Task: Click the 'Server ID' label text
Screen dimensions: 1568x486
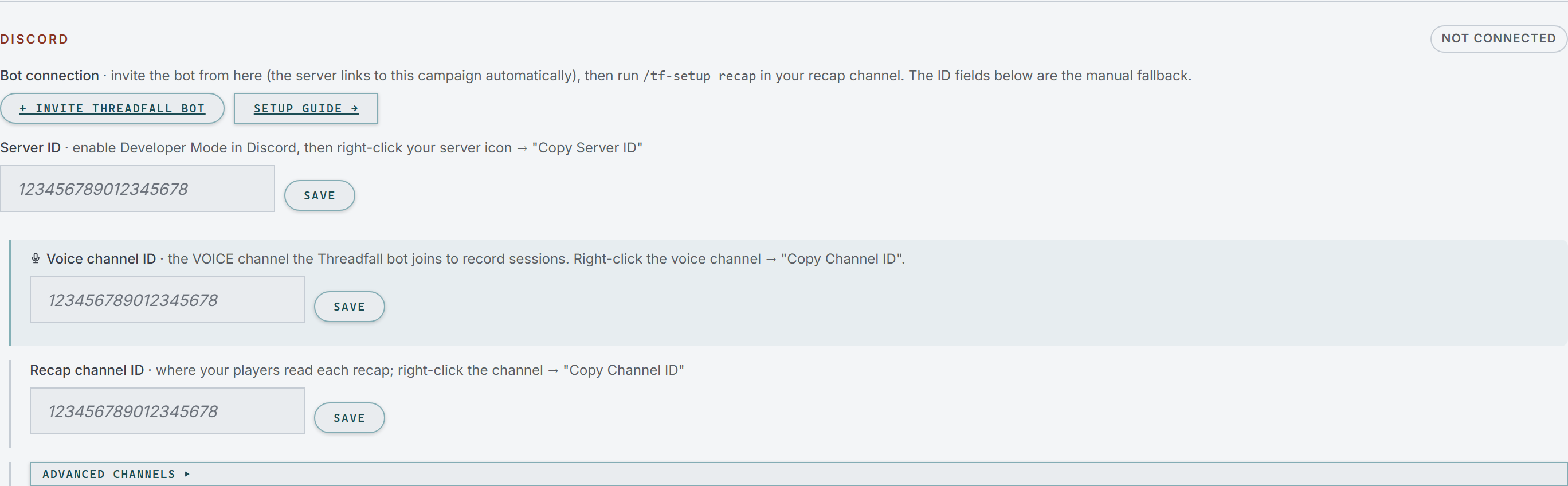Action: tap(30, 148)
